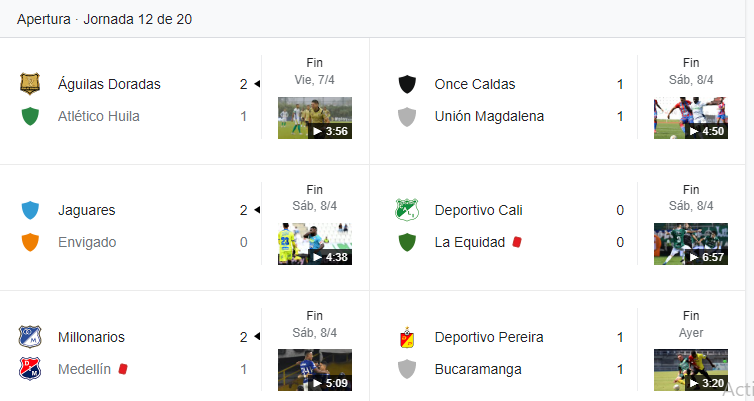754x401 pixels.
Task: Click the Deportivo Pereira crest
Action: click(407, 337)
